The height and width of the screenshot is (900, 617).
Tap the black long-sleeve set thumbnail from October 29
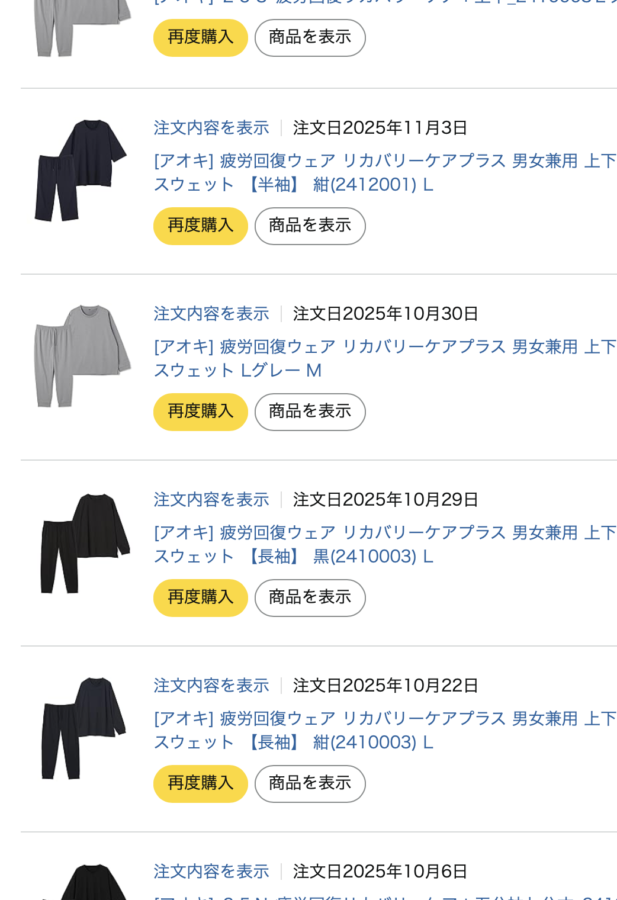81,542
